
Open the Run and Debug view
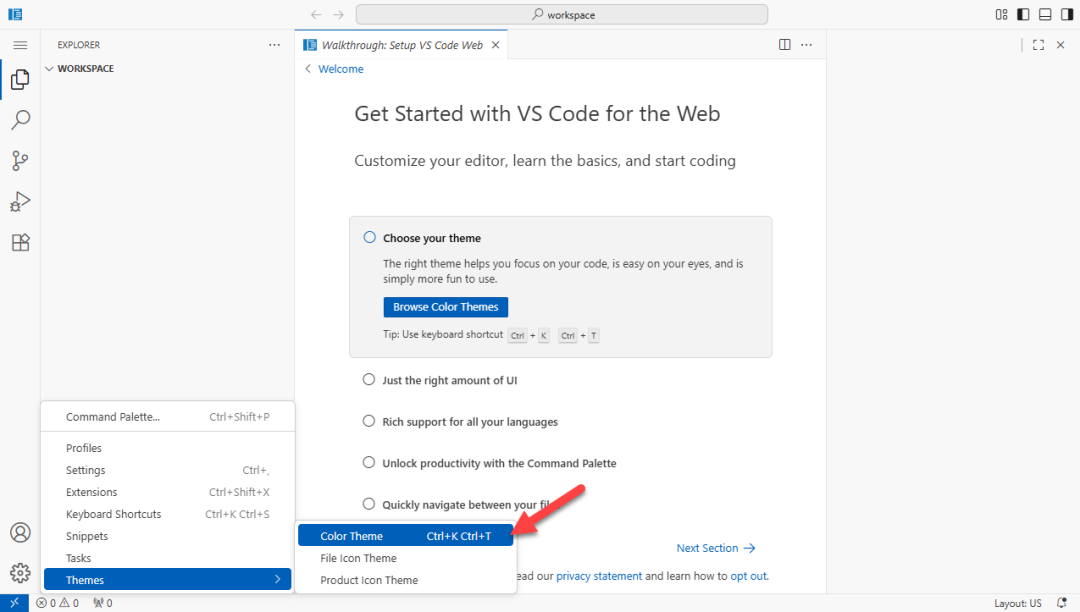(x=20, y=201)
